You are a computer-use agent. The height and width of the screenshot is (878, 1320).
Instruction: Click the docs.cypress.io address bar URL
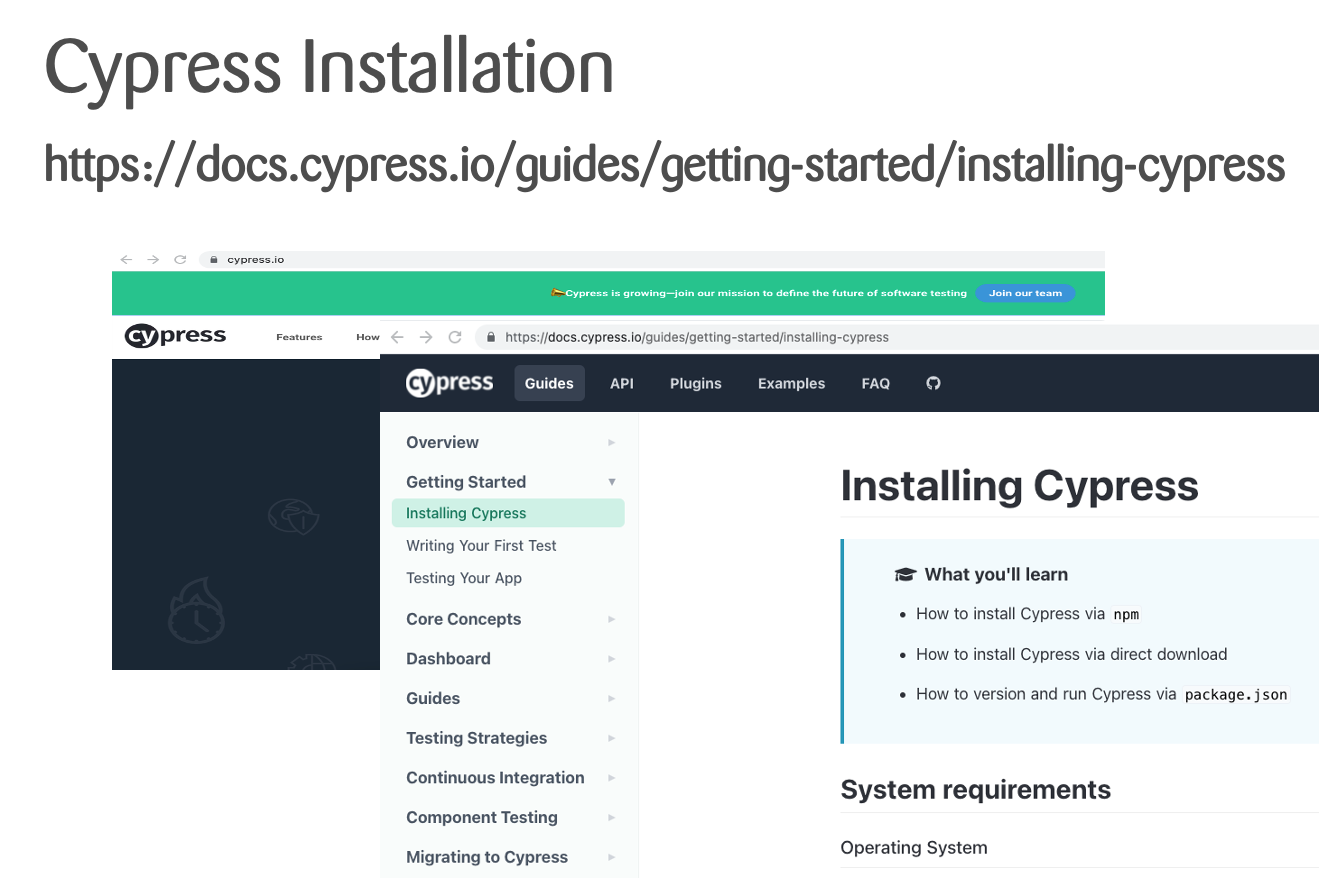pos(697,337)
